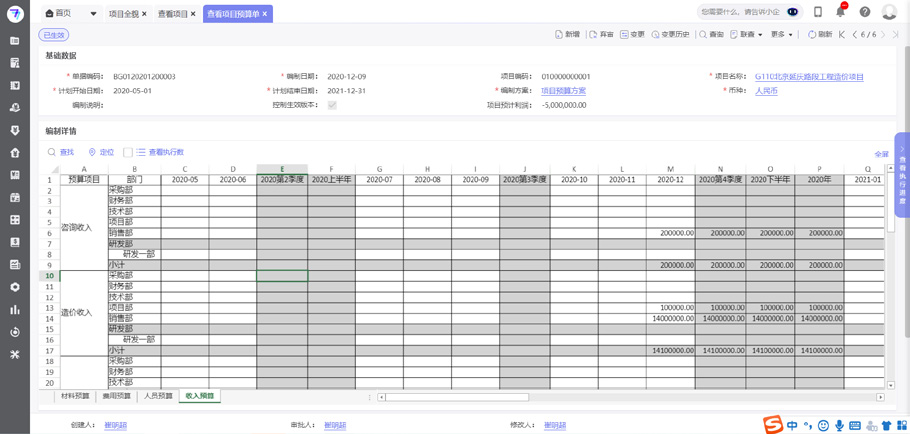Expand the 更多 dropdown menu
The width and height of the screenshot is (910, 434).
pyautogui.click(x=781, y=34)
